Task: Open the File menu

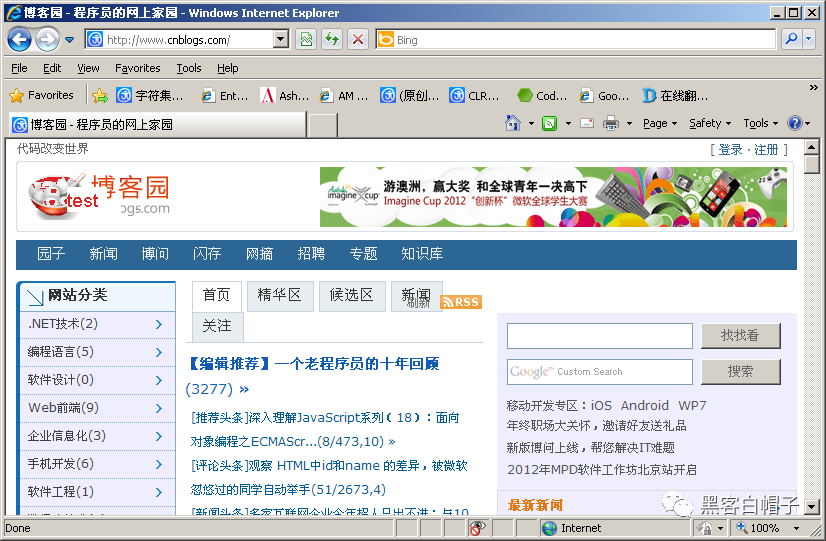Action: 19,68
